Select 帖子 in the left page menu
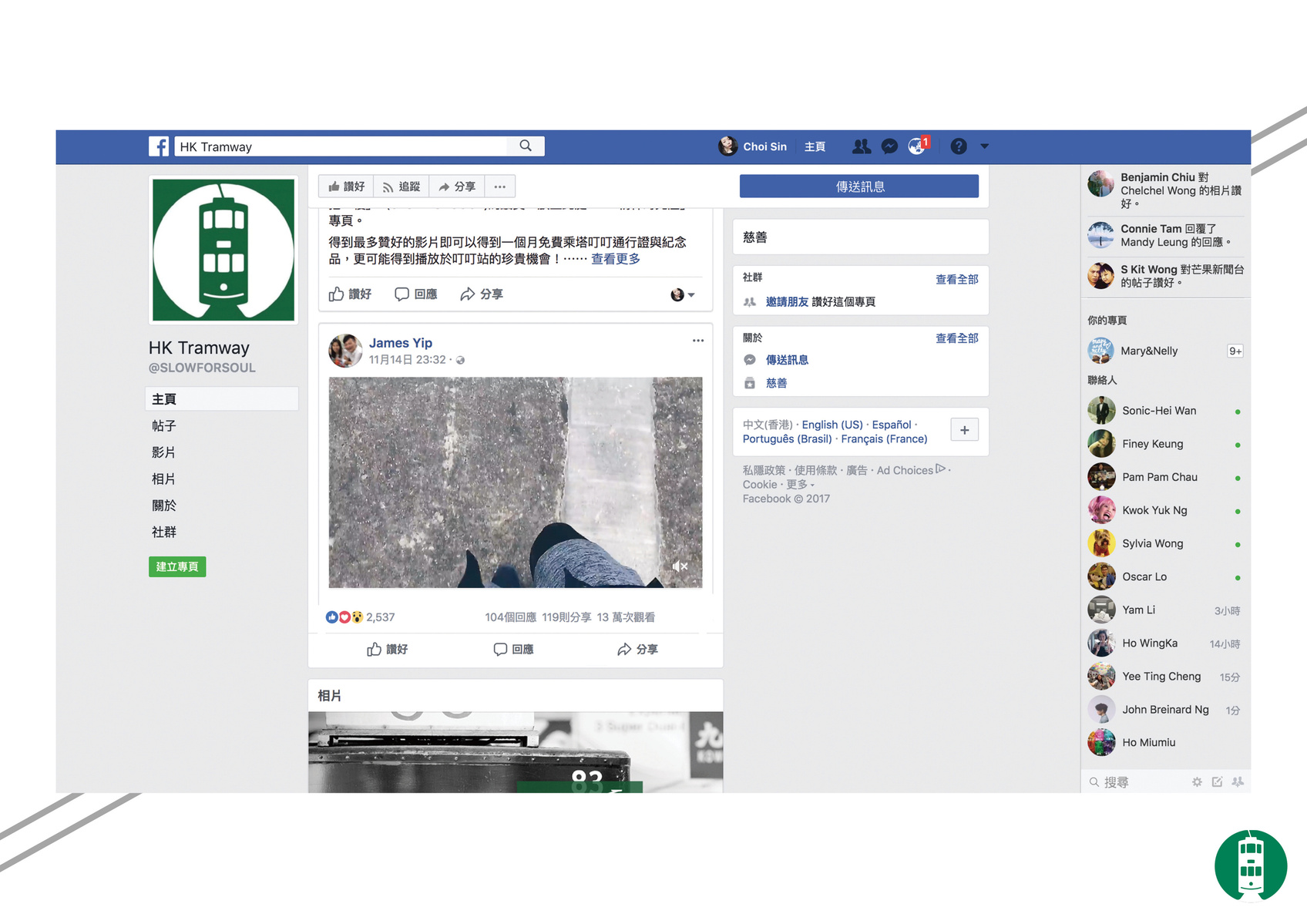This screenshot has height=924, width=1307. coord(164,426)
